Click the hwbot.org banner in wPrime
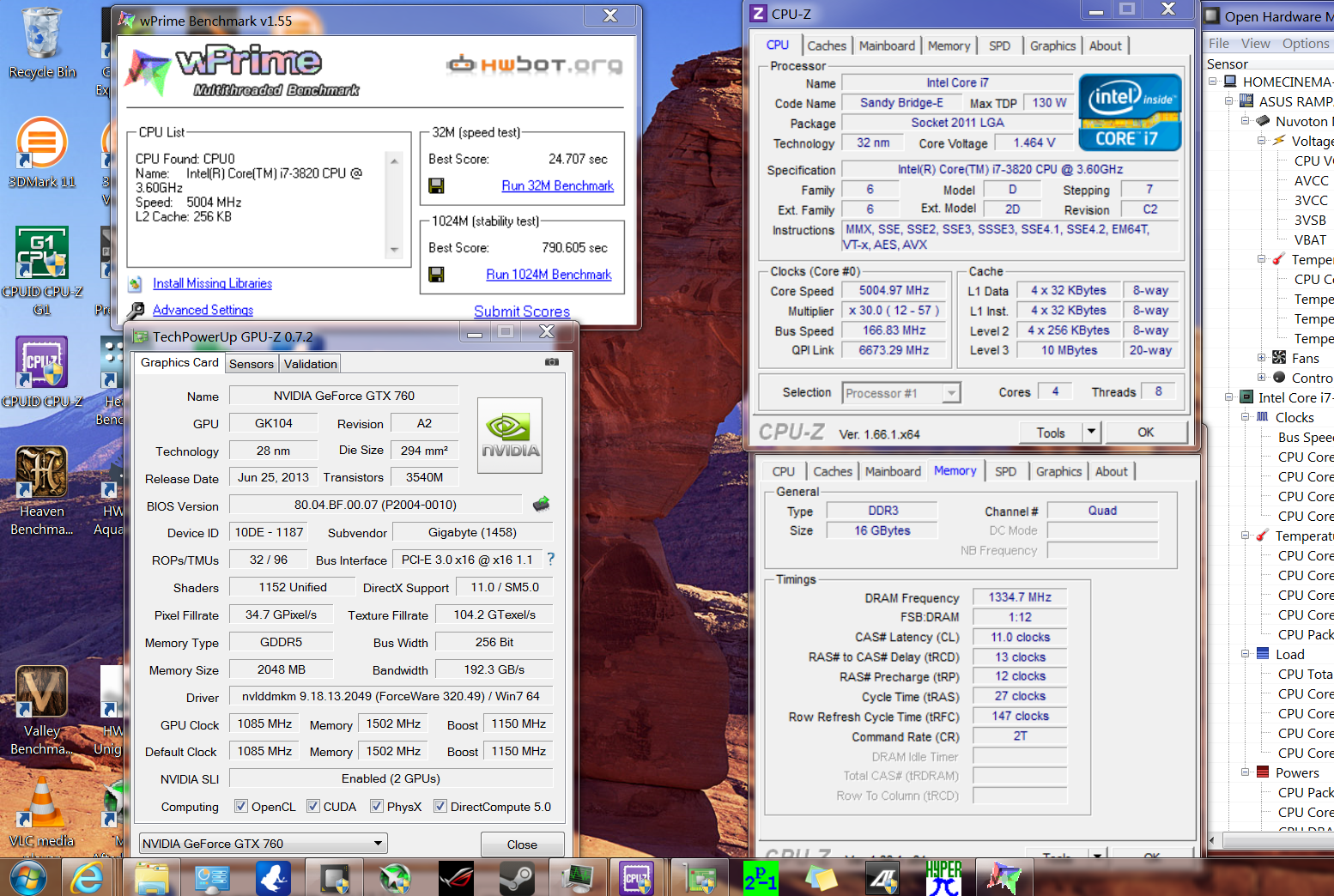 pyautogui.click(x=534, y=64)
